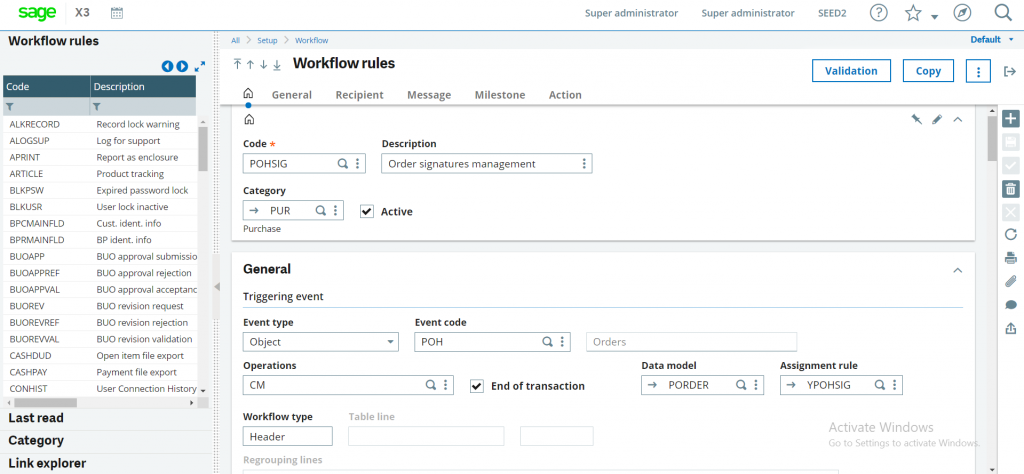Open Event code POH actions dots
Screen dimensions: 1024x474
pos(563,341)
